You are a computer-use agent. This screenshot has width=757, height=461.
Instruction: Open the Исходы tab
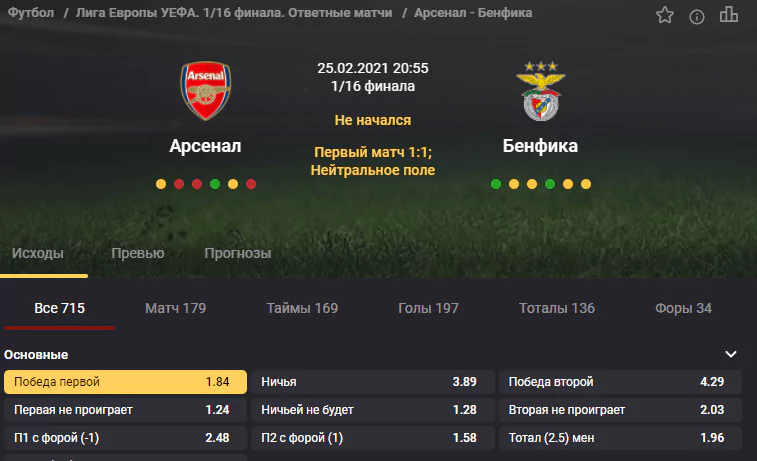click(38, 253)
